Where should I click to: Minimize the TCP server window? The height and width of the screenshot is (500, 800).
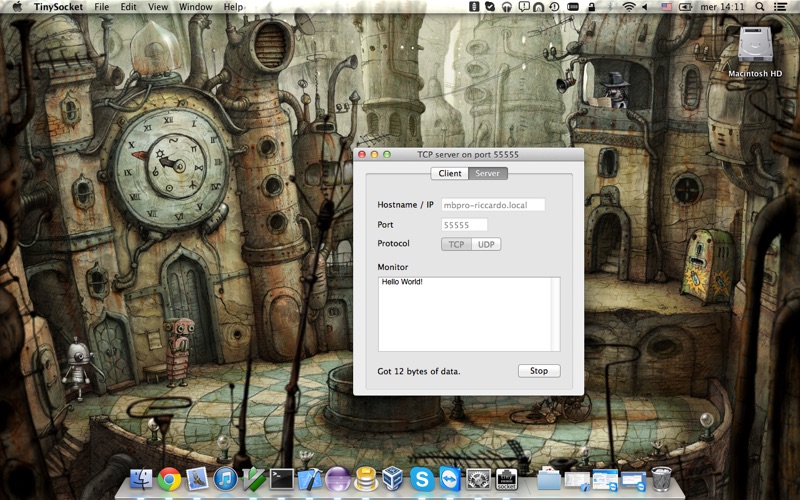[374, 155]
